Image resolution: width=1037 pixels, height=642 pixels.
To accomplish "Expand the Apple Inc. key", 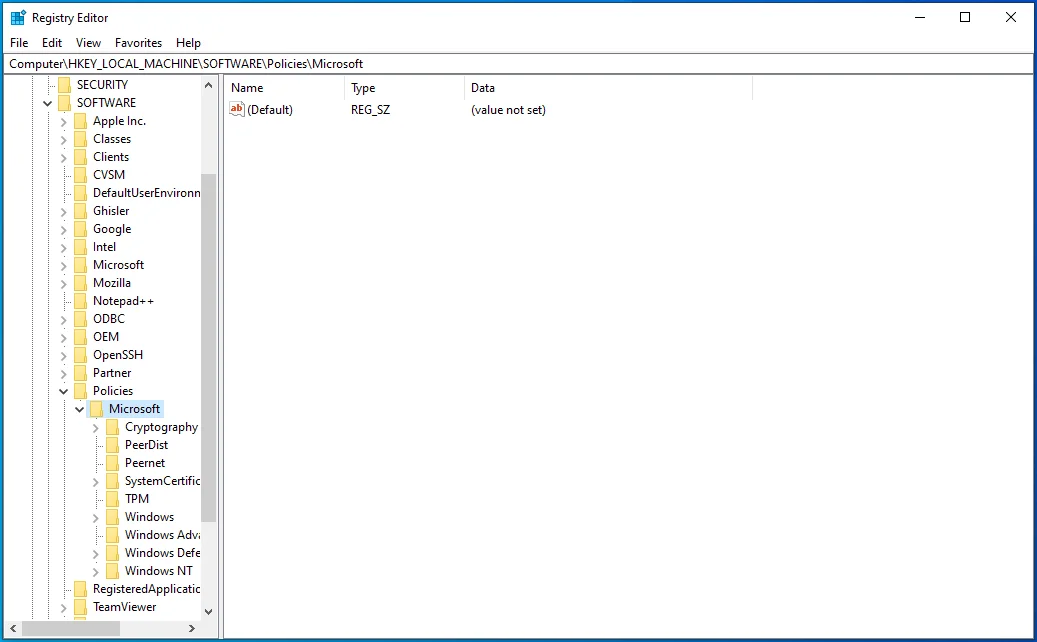I will click(x=63, y=122).
